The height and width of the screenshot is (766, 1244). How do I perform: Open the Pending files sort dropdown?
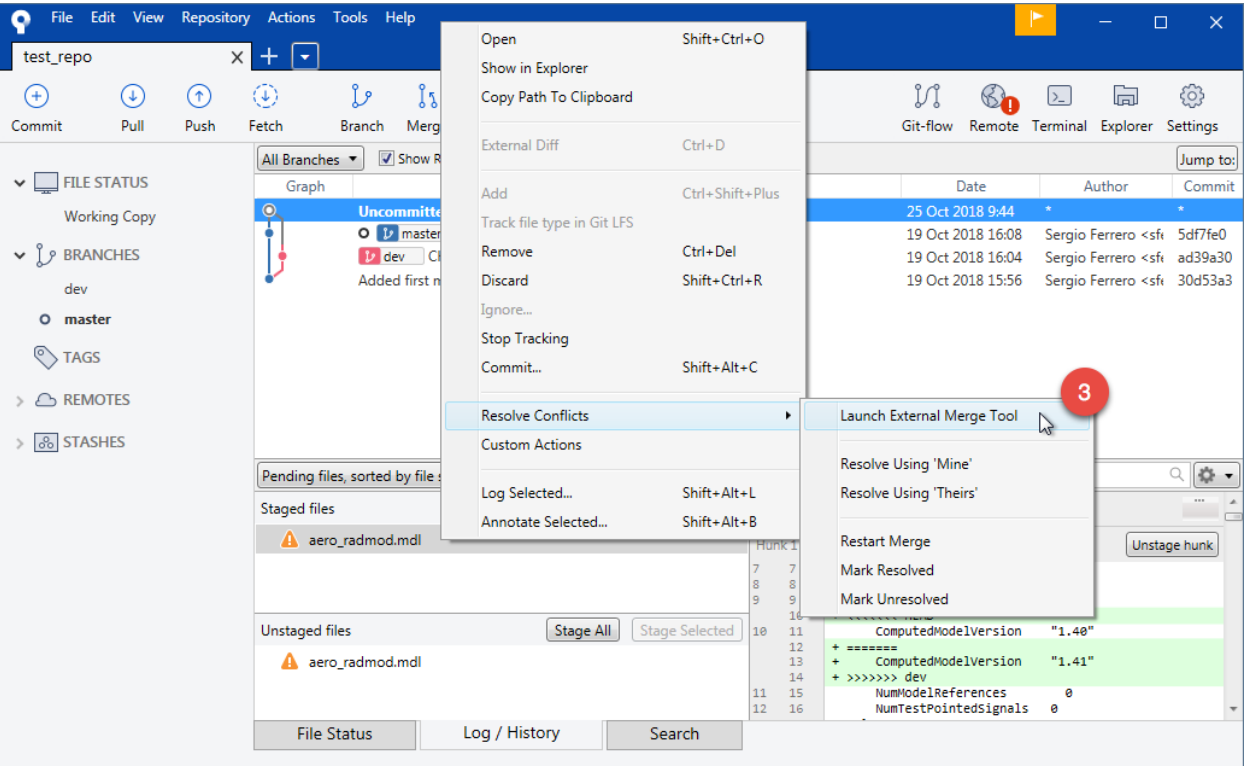click(x=348, y=476)
